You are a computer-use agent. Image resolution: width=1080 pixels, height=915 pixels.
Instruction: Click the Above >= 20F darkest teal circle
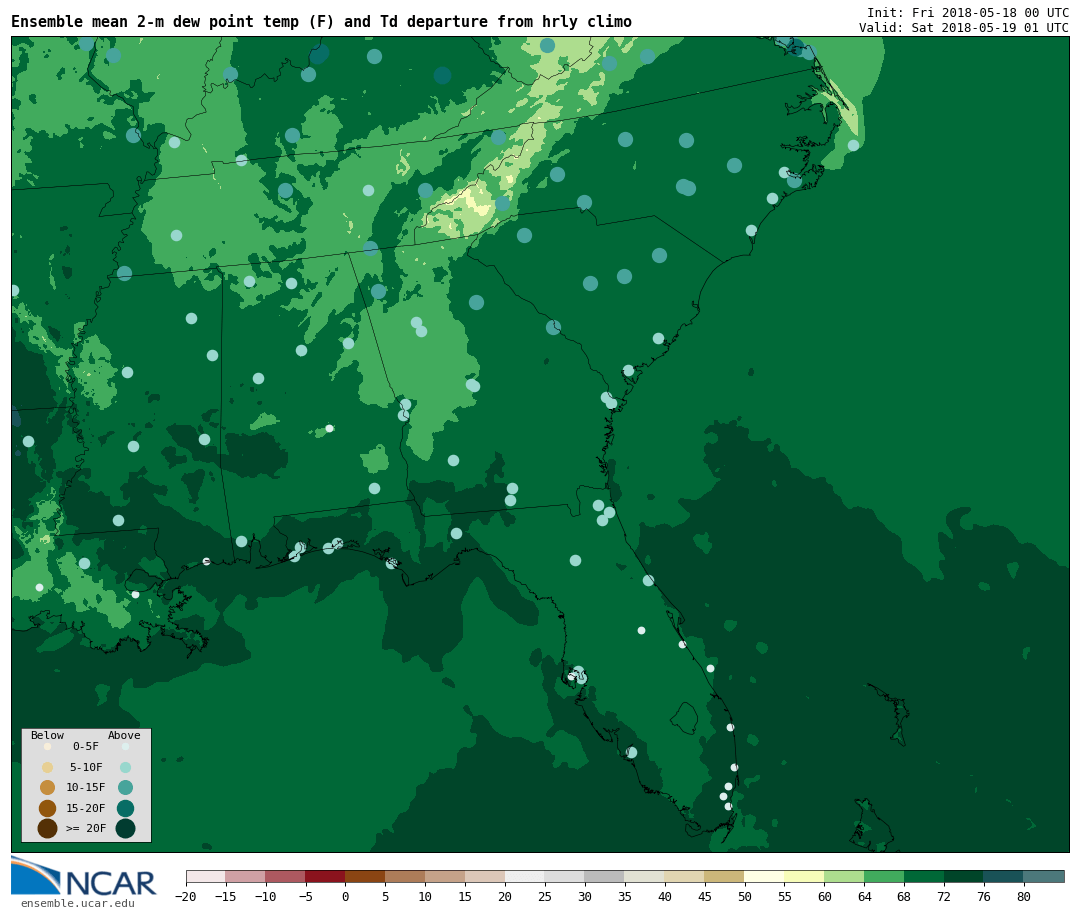click(x=125, y=828)
